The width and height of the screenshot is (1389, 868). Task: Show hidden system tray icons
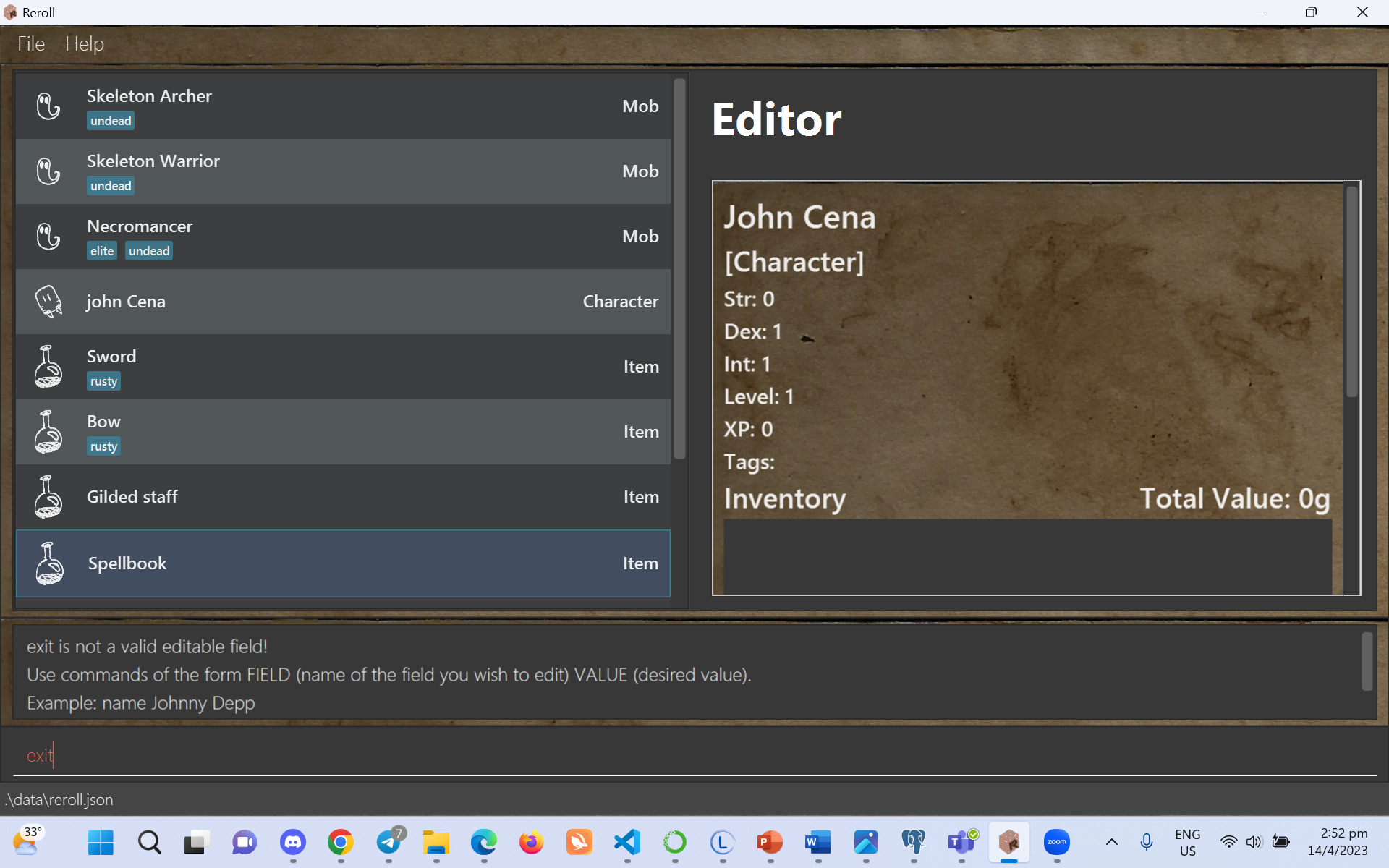[x=1112, y=842]
